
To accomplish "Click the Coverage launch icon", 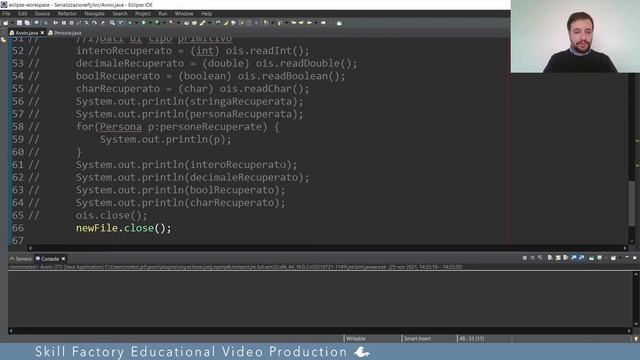I will [157, 23].
